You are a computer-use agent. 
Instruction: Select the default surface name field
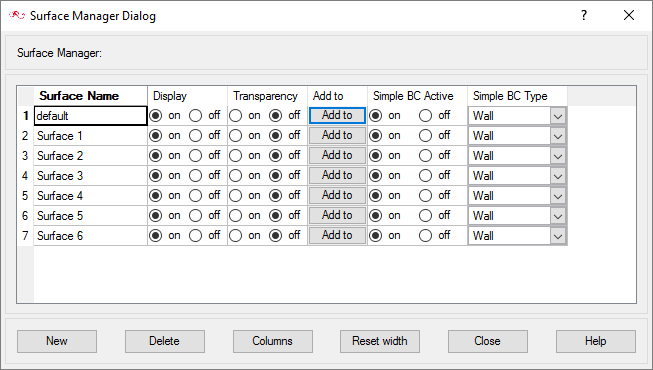coord(90,115)
